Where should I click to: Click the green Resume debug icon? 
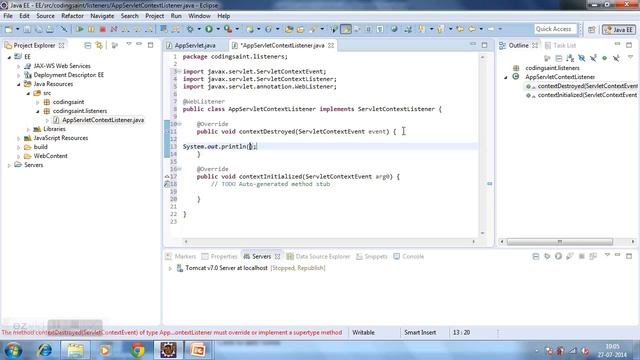click(x=80, y=29)
